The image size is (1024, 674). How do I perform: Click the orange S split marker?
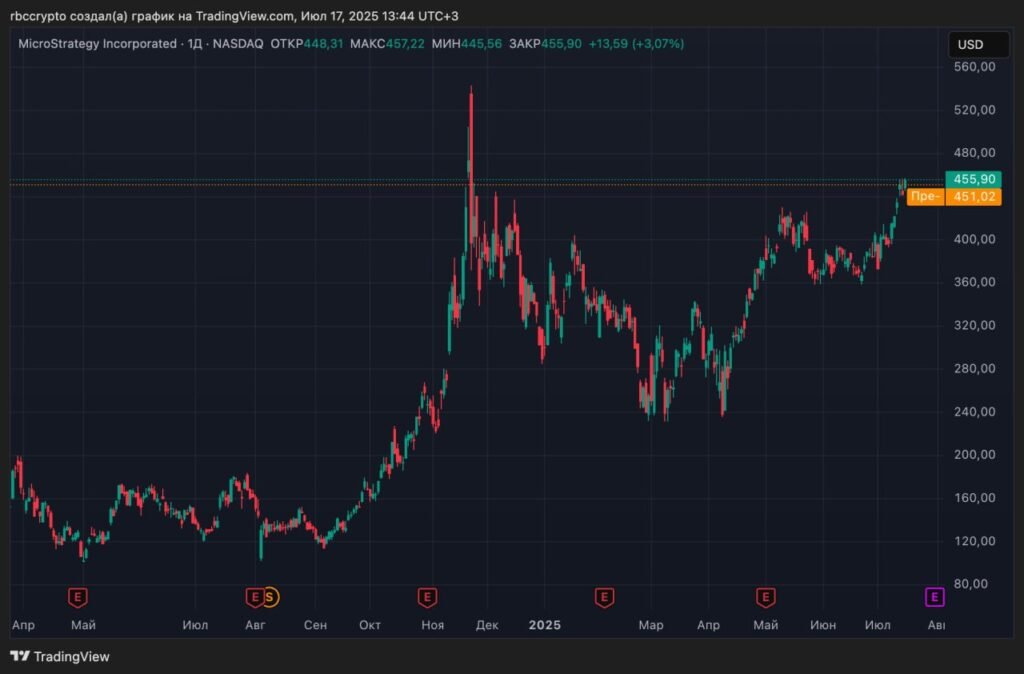tap(270, 597)
